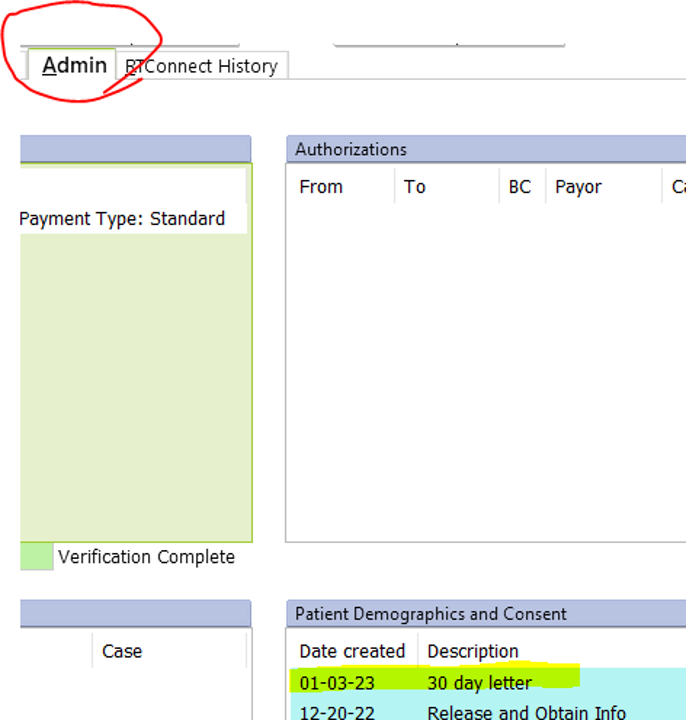Click the Description column header
Screen dimensions: 686x720
pos(473,651)
